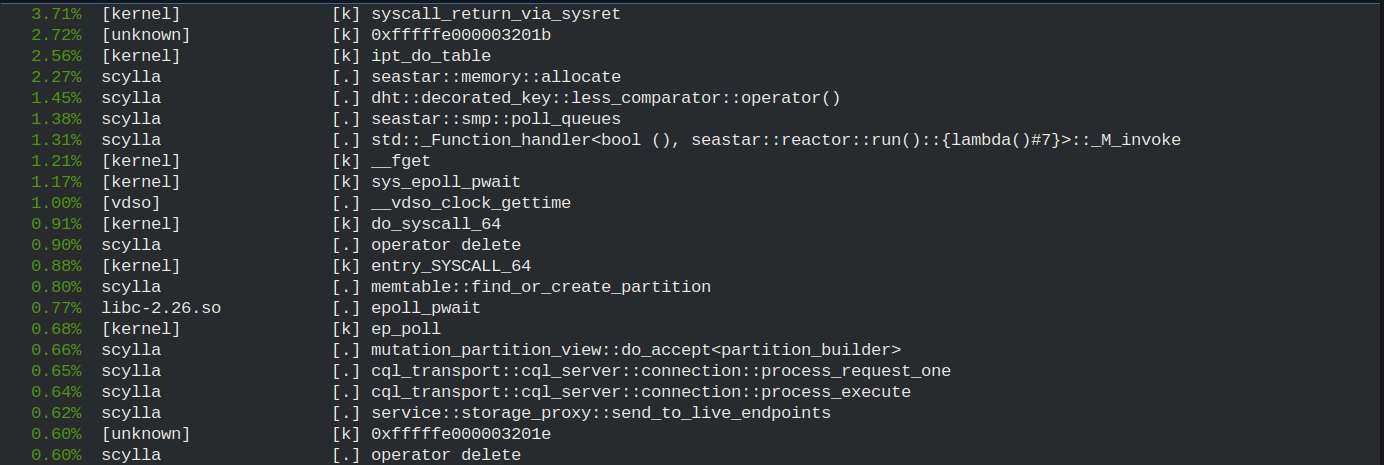This screenshot has height=465, width=1384.
Task: Select the process_request_one cql_server symbol
Action: (x=661, y=371)
